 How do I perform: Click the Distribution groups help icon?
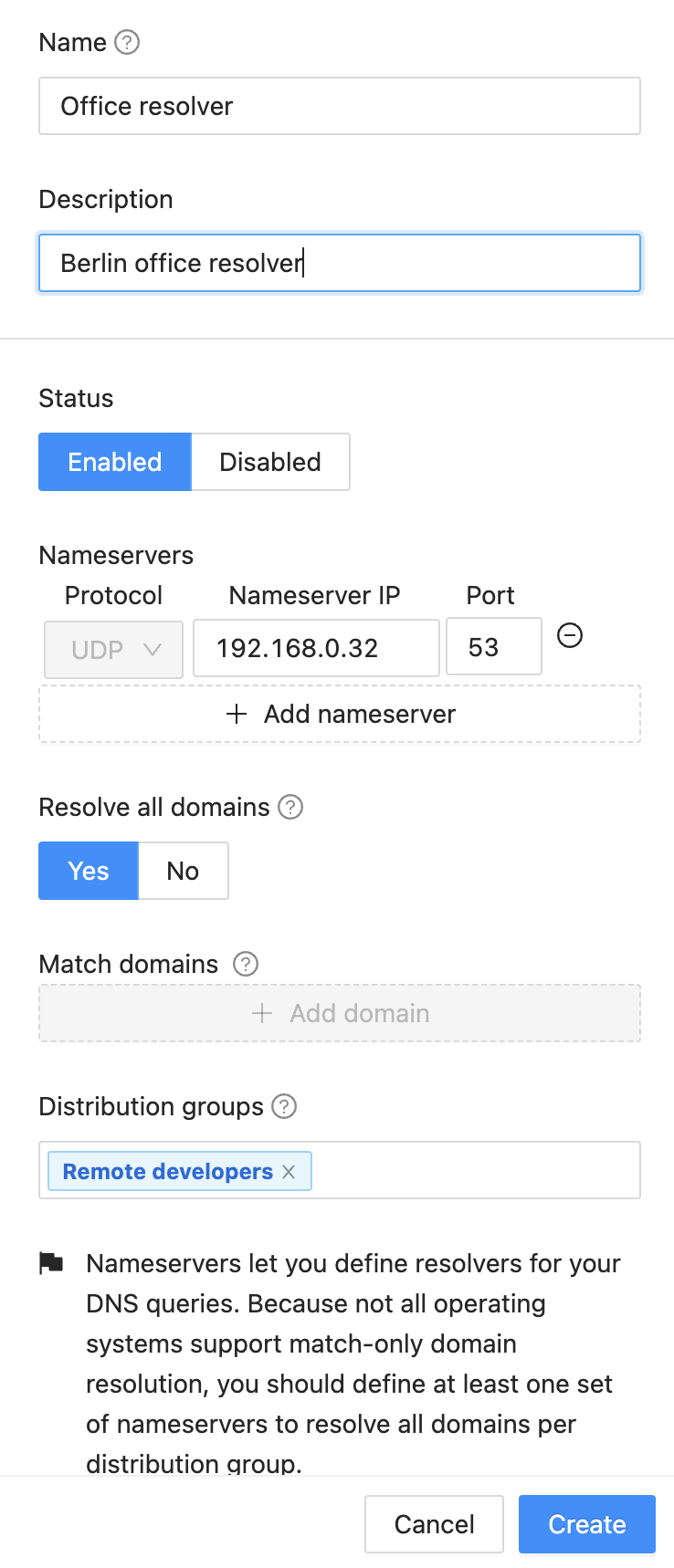(x=285, y=1106)
